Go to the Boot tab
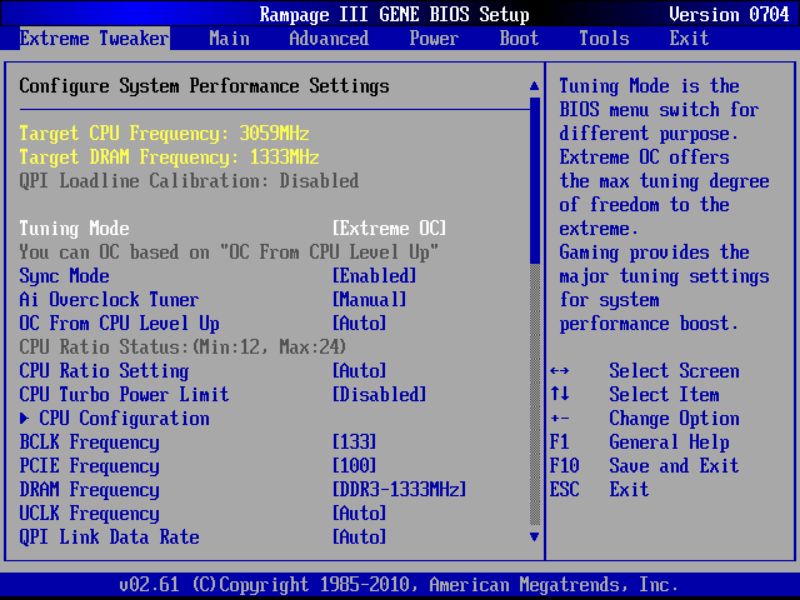This screenshot has height=600, width=800. point(519,38)
